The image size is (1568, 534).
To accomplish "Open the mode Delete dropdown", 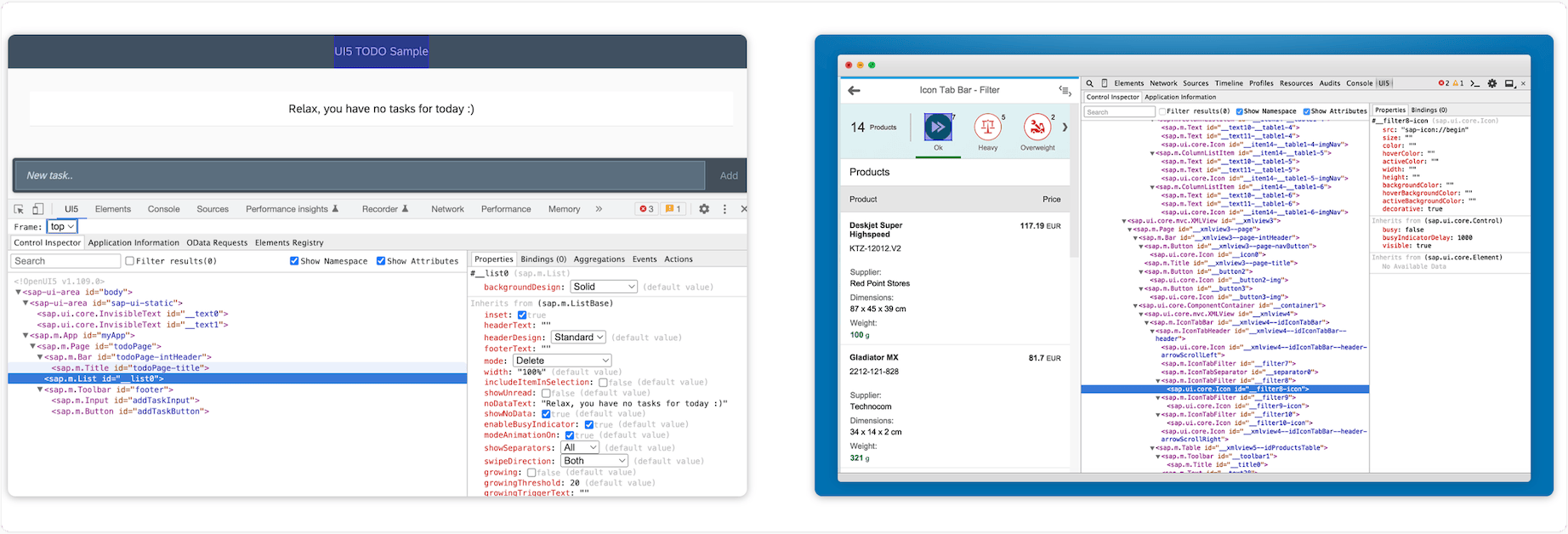I will pyautogui.click(x=562, y=361).
